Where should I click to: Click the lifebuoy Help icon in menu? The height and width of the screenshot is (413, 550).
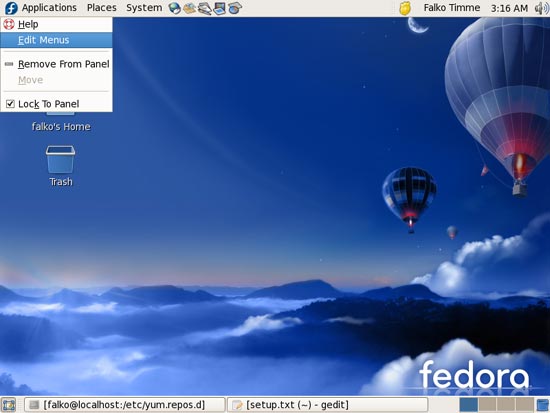pyautogui.click(x=9, y=24)
